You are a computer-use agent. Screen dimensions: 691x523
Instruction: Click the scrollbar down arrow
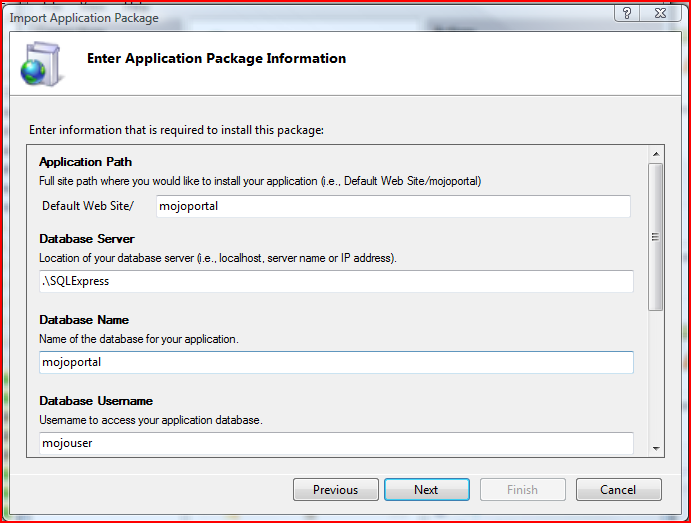pos(656,449)
